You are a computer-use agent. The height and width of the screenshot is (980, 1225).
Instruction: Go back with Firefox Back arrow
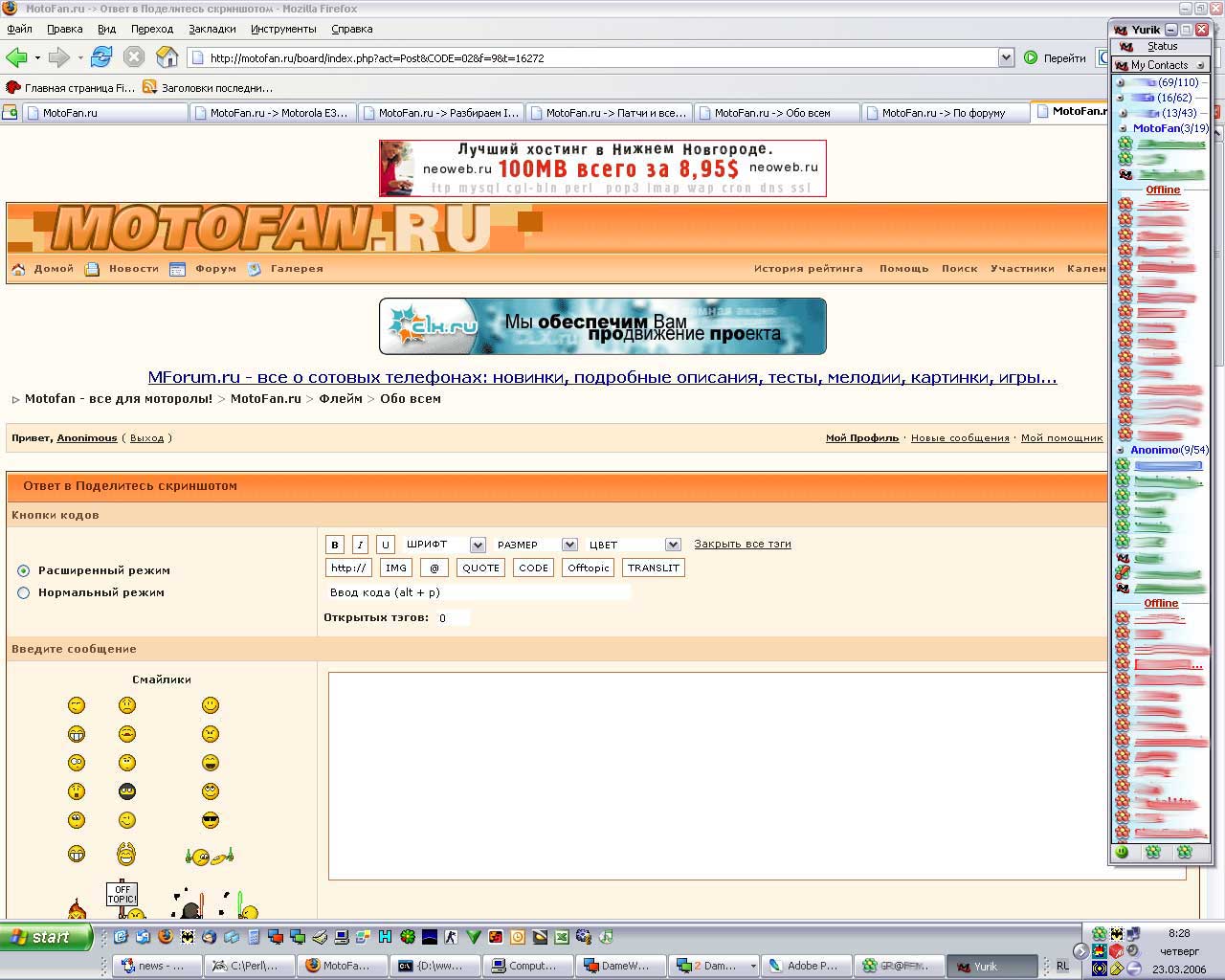pyautogui.click(x=16, y=57)
